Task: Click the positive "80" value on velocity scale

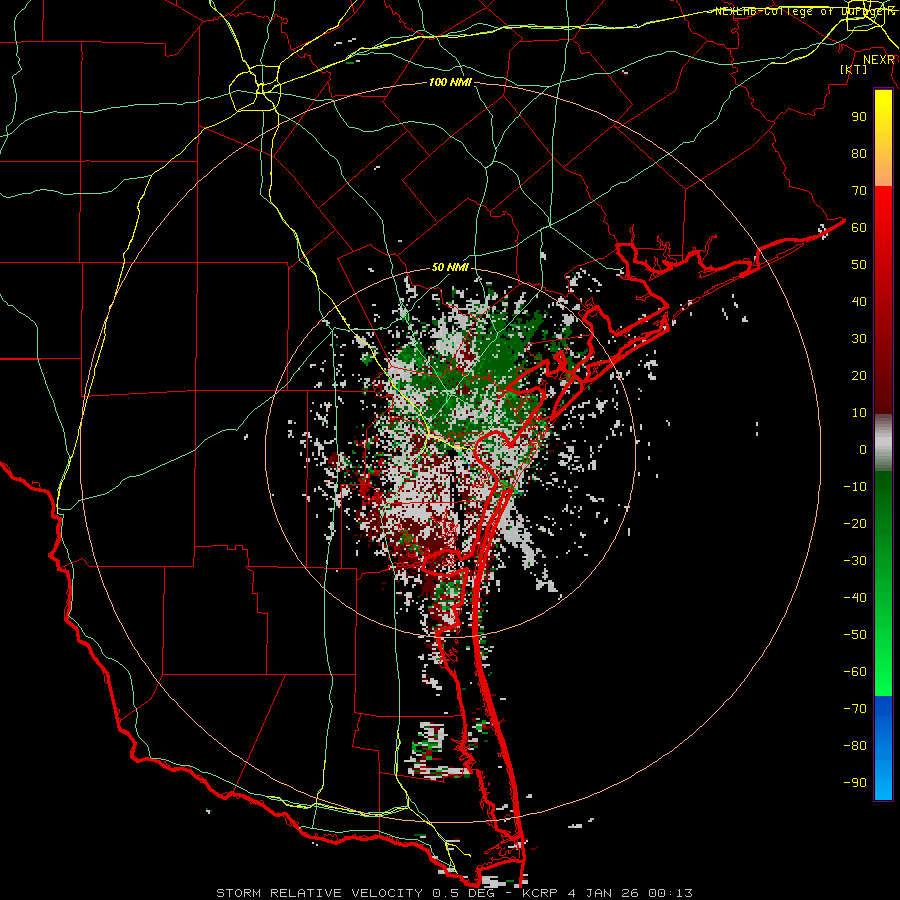Action: [859, 153]
